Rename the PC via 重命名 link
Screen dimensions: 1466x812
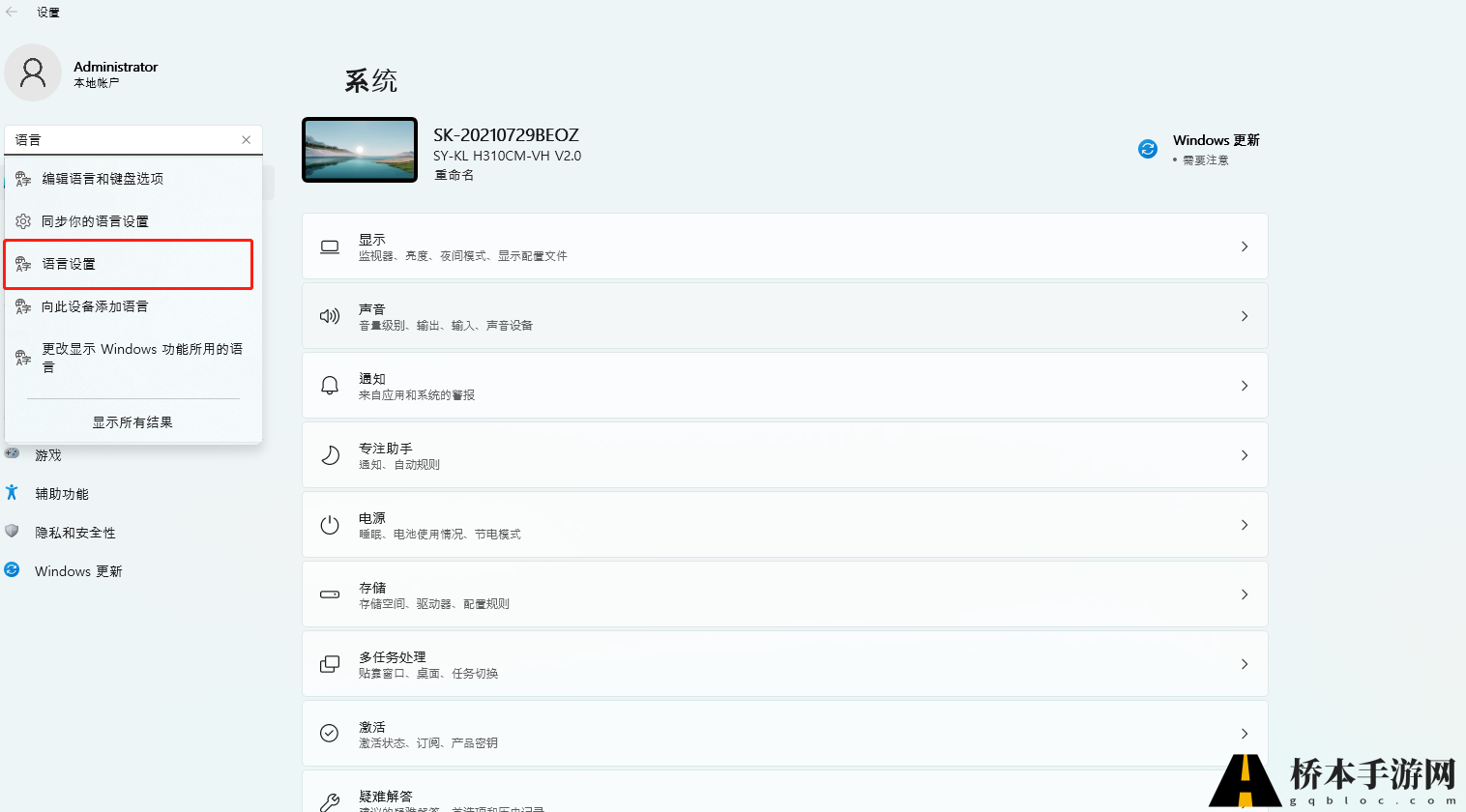coord(454,175)
